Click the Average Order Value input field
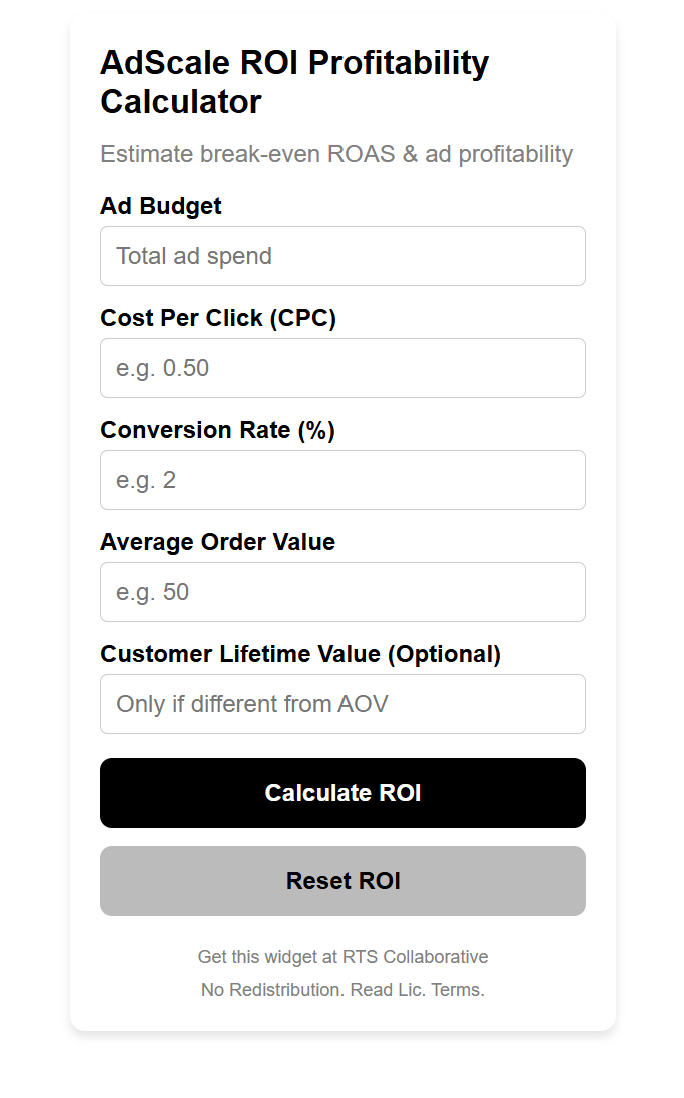Screen dimensions: 684x1098 [x=342, y=592]
